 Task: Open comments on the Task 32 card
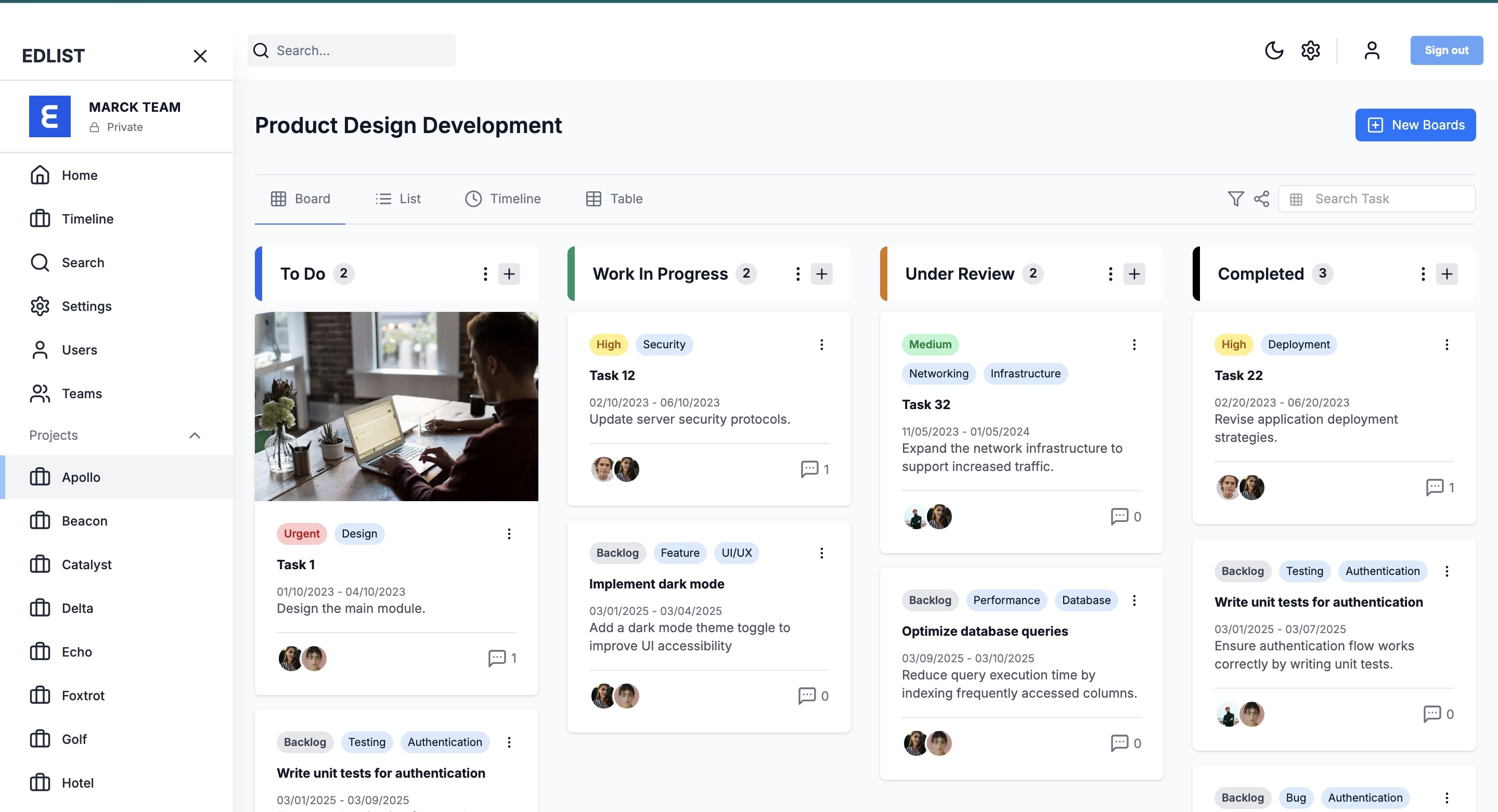pos(1126,516)
